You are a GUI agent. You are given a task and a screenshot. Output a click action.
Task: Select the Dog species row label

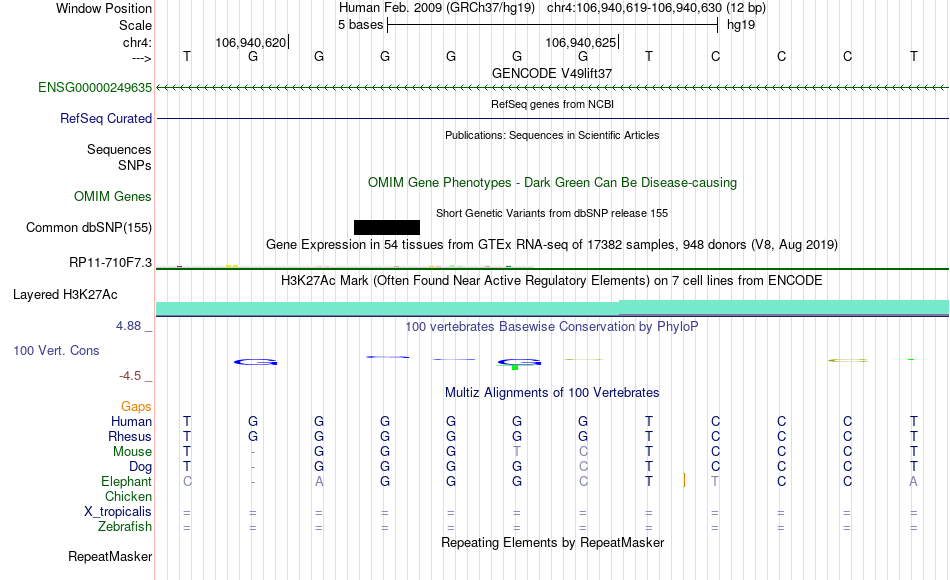click(140, 467)
